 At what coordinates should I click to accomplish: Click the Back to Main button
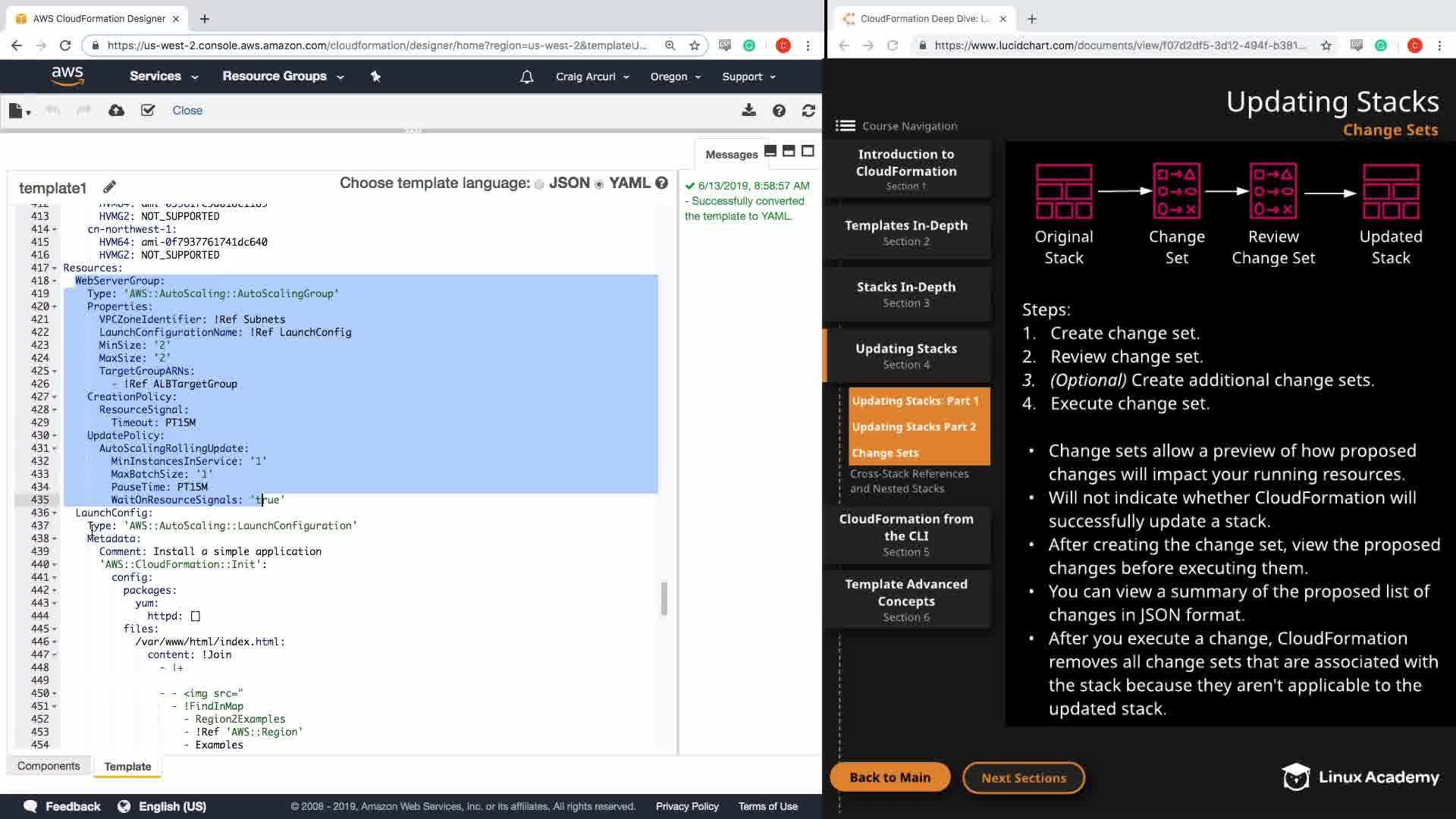890,777
